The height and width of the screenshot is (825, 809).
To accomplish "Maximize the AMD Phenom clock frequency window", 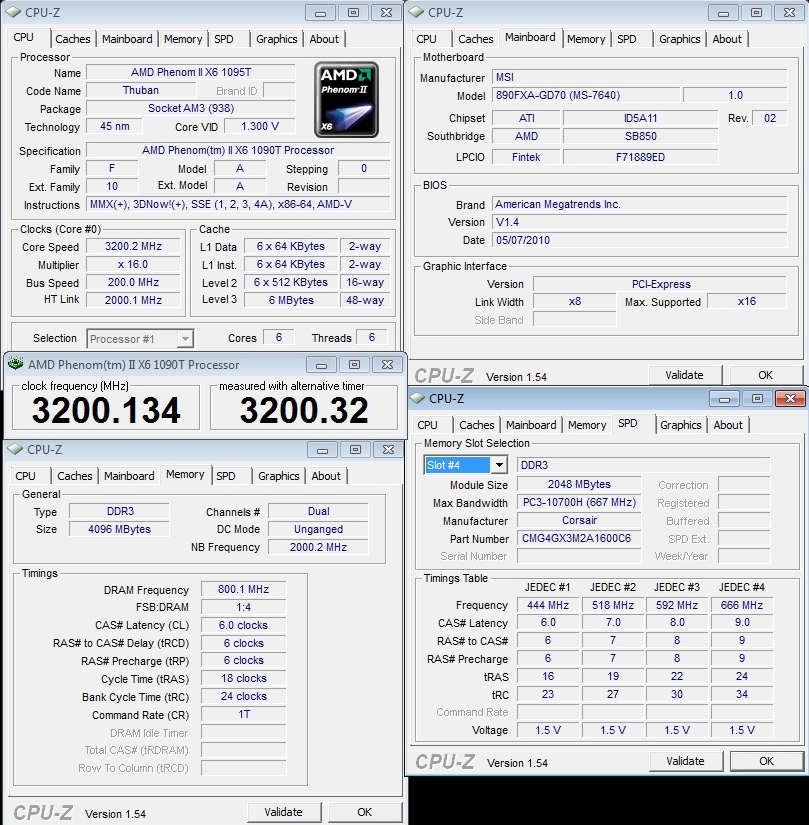I will [x=354, y=365].
